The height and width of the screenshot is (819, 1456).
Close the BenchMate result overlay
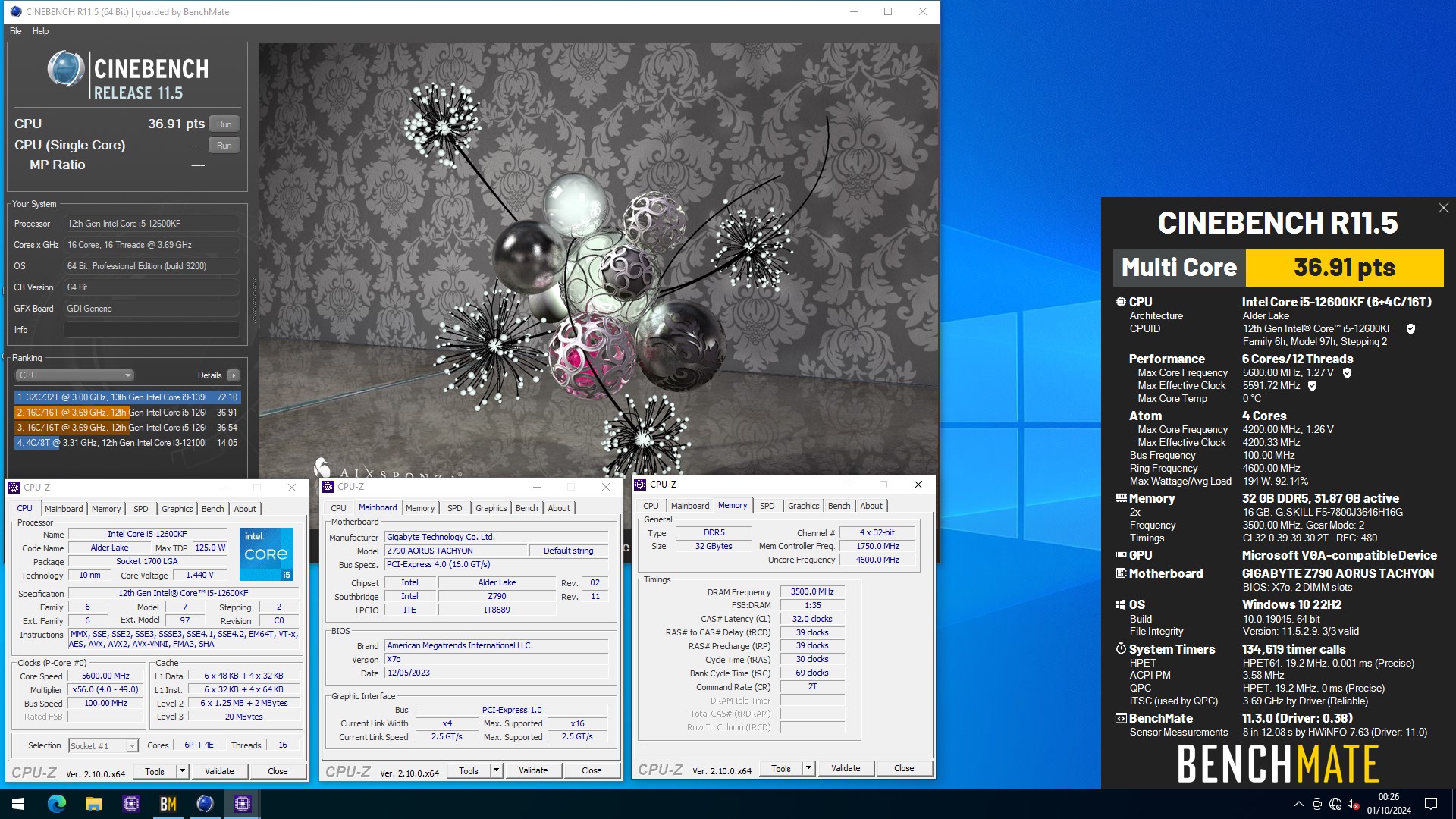point(1443,208)
